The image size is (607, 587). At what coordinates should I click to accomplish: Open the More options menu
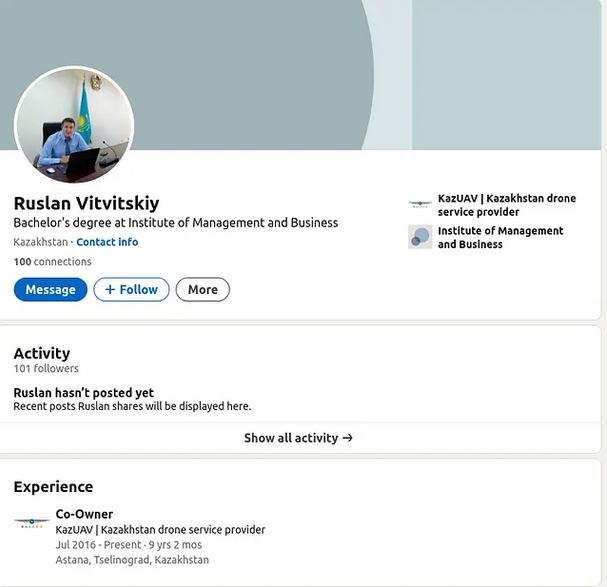[202, 290]
